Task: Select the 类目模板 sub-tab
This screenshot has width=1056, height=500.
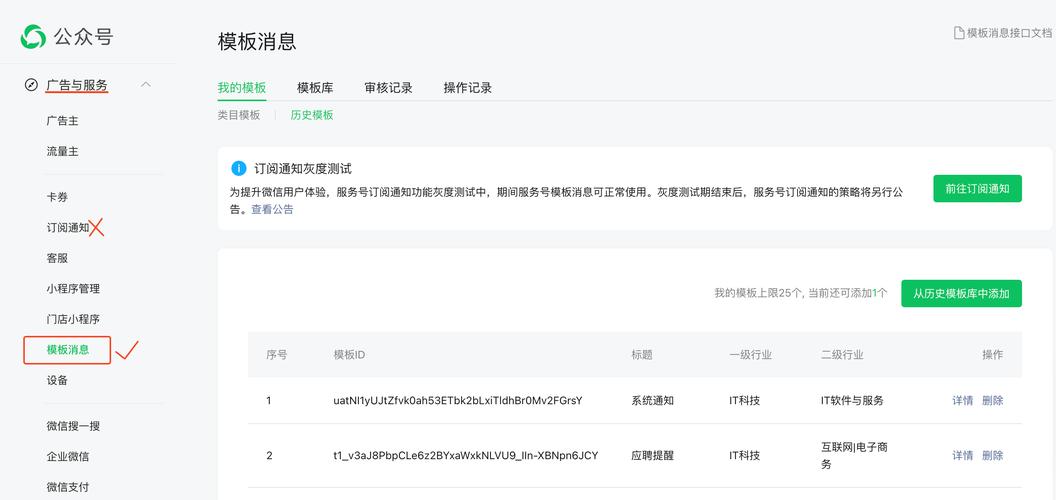Action: [238, 115]
